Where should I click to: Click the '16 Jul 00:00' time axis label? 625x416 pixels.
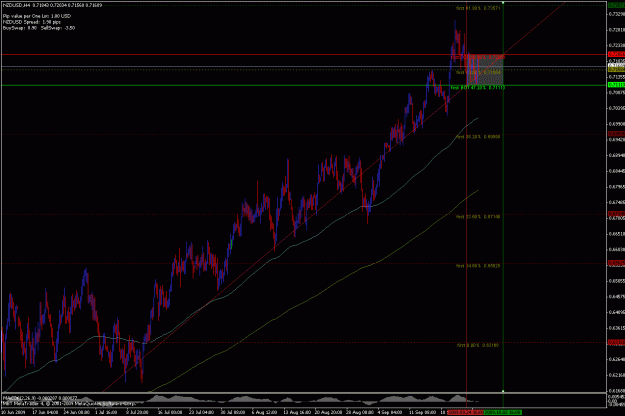coord(171,412)
